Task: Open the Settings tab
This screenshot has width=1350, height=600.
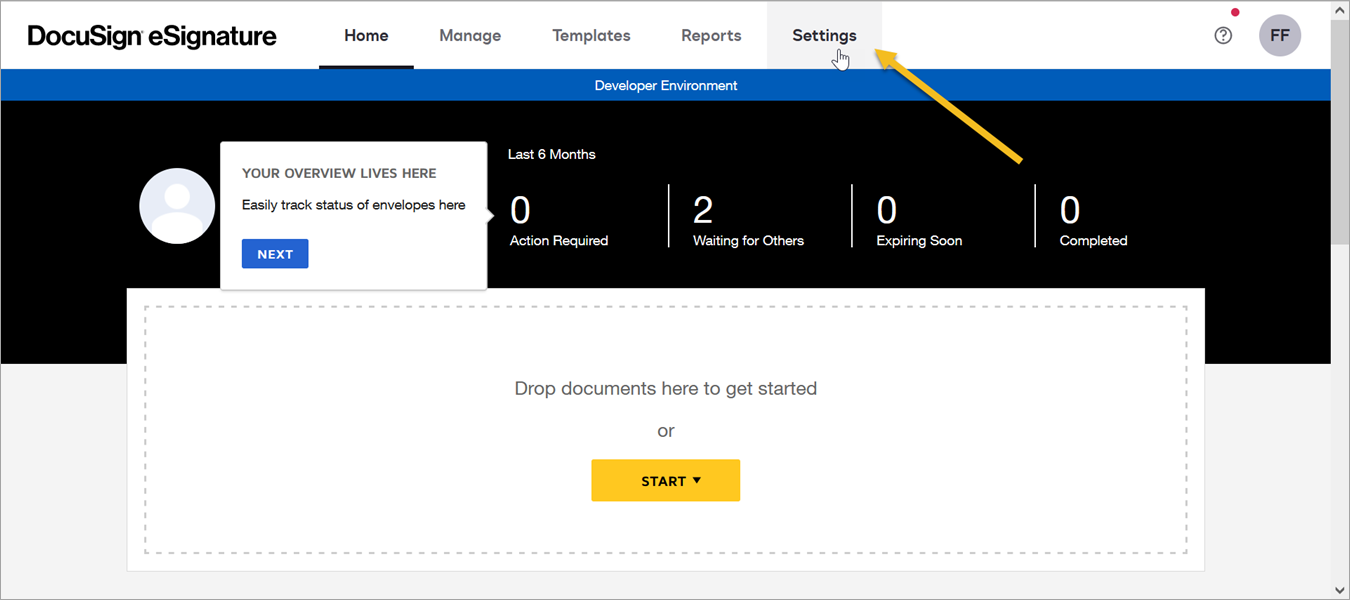Action: click(x=824, y=36)
